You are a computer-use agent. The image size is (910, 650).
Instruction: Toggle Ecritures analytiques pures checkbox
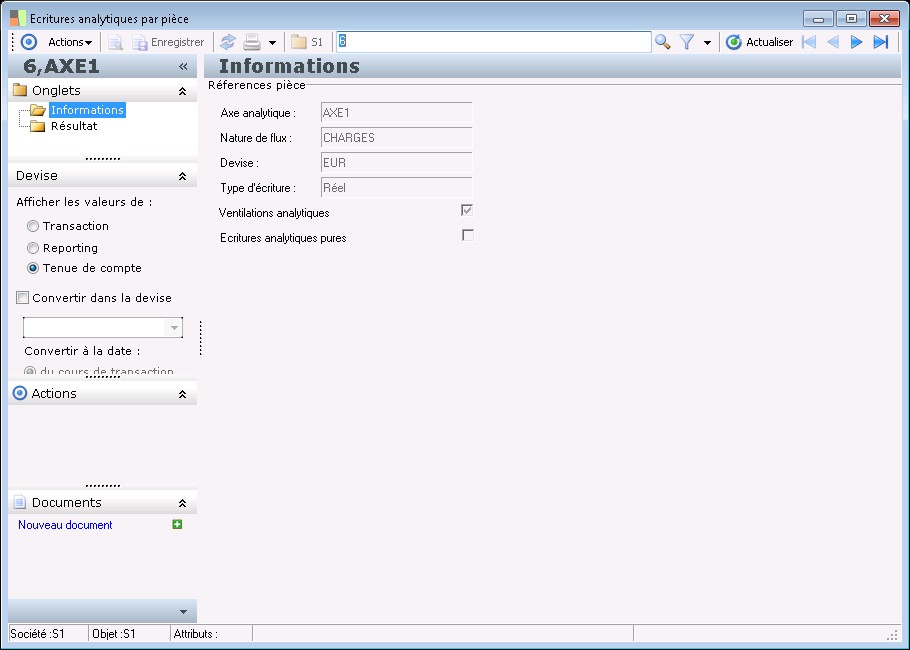coord(467,235)
